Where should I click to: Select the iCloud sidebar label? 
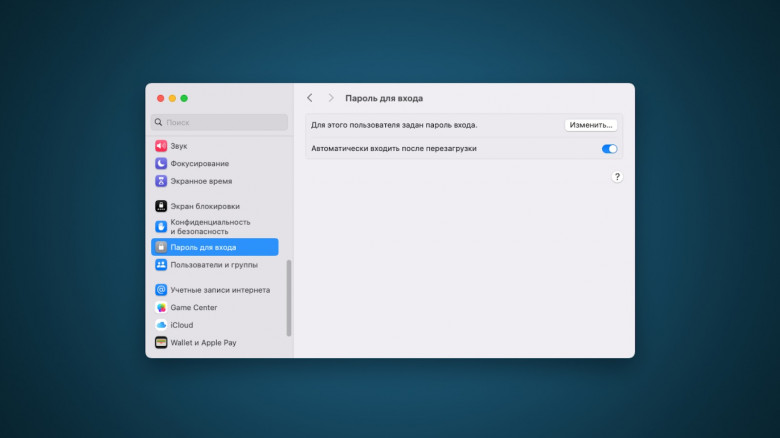182,325
